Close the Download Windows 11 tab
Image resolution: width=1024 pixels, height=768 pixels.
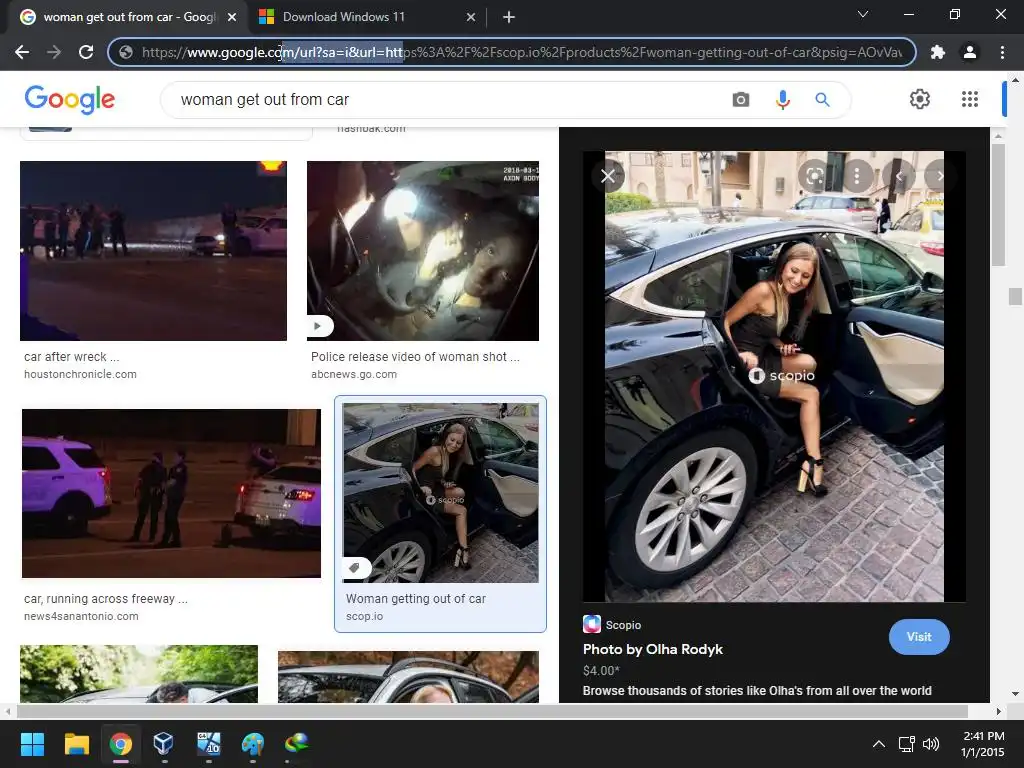471,18
